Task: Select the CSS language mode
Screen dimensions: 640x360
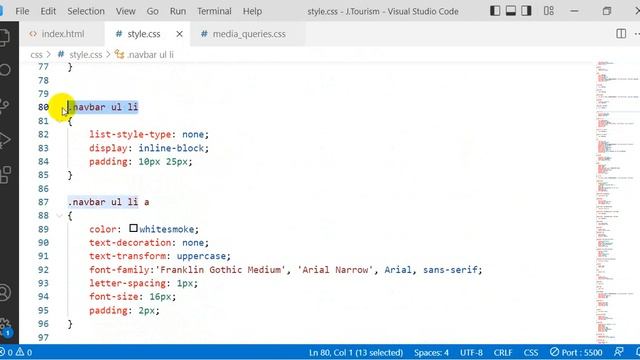Action: (x=531, y=352)
